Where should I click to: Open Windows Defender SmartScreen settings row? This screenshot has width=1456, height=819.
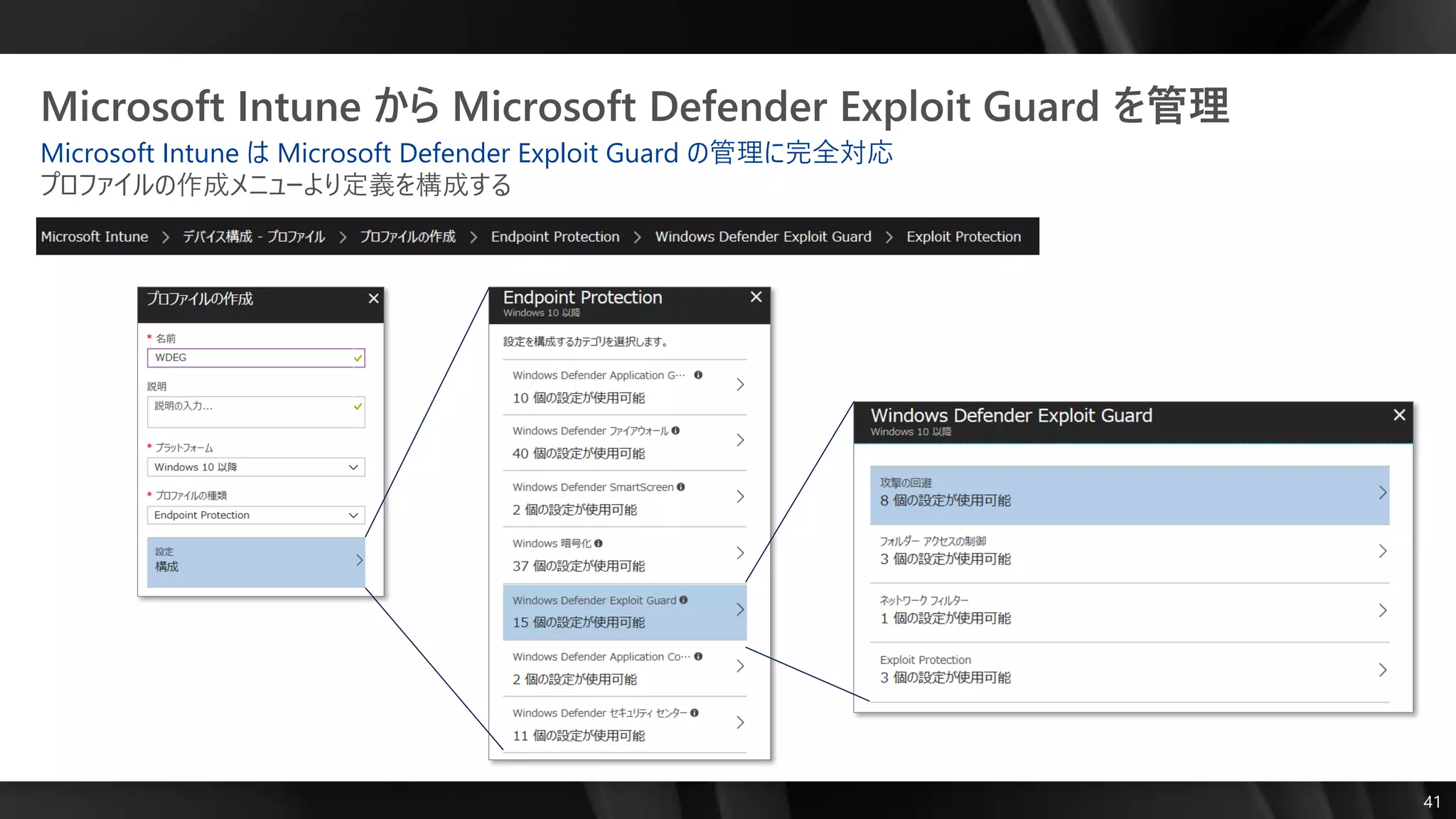tap(625, 498)
